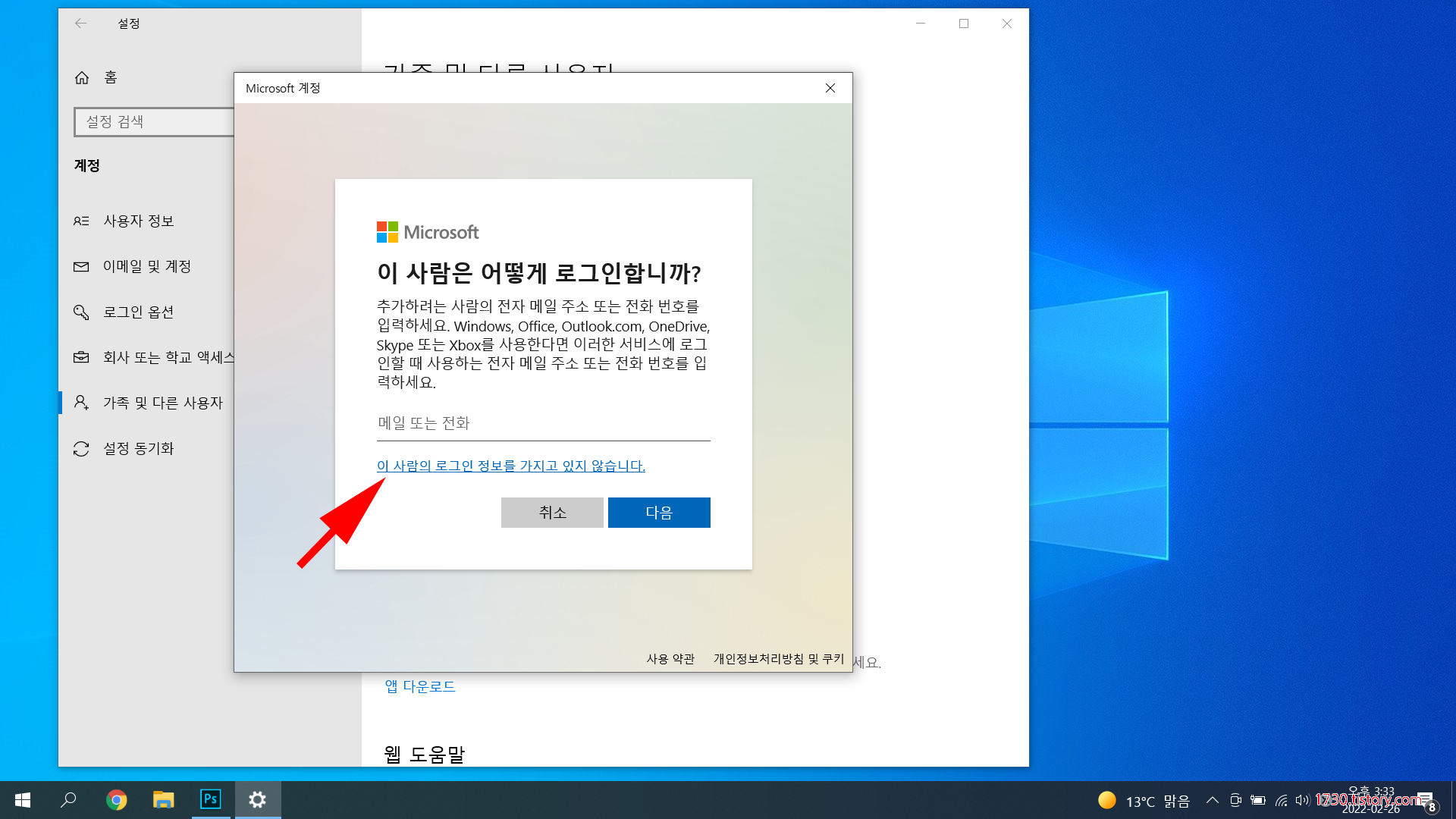Close the Microsoft 계정 dialog
Viewport: 1456px width, 819px height.
[x=830, y=88]
